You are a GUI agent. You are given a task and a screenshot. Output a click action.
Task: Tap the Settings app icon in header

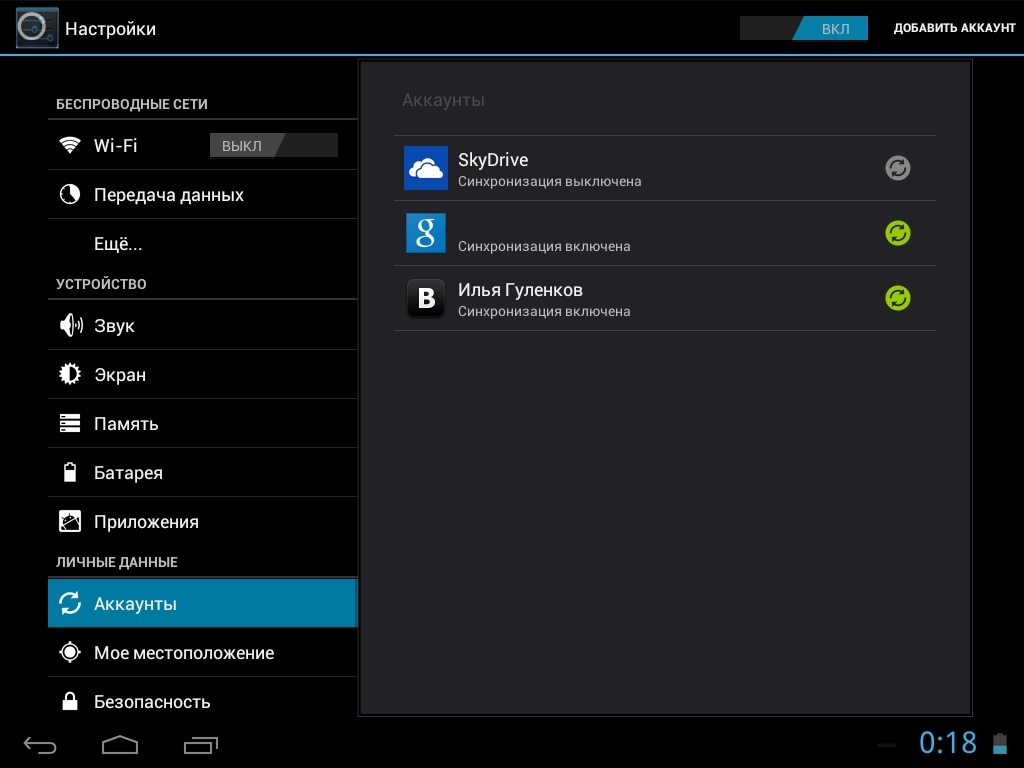[x=37, y=28]
